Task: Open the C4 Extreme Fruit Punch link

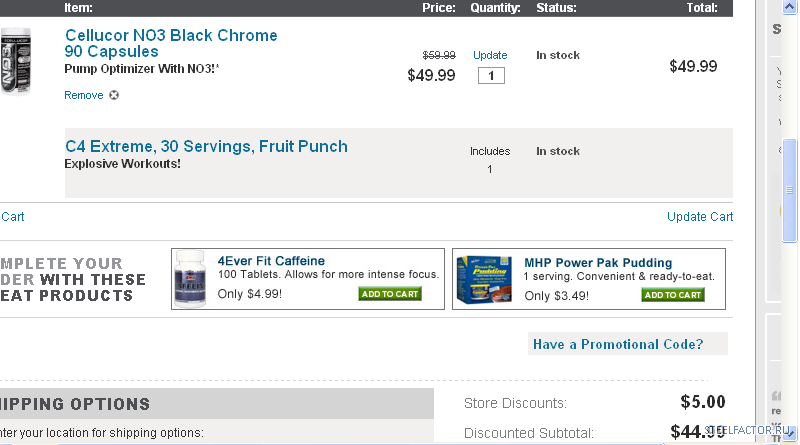Action: click(x=206, y=146)
